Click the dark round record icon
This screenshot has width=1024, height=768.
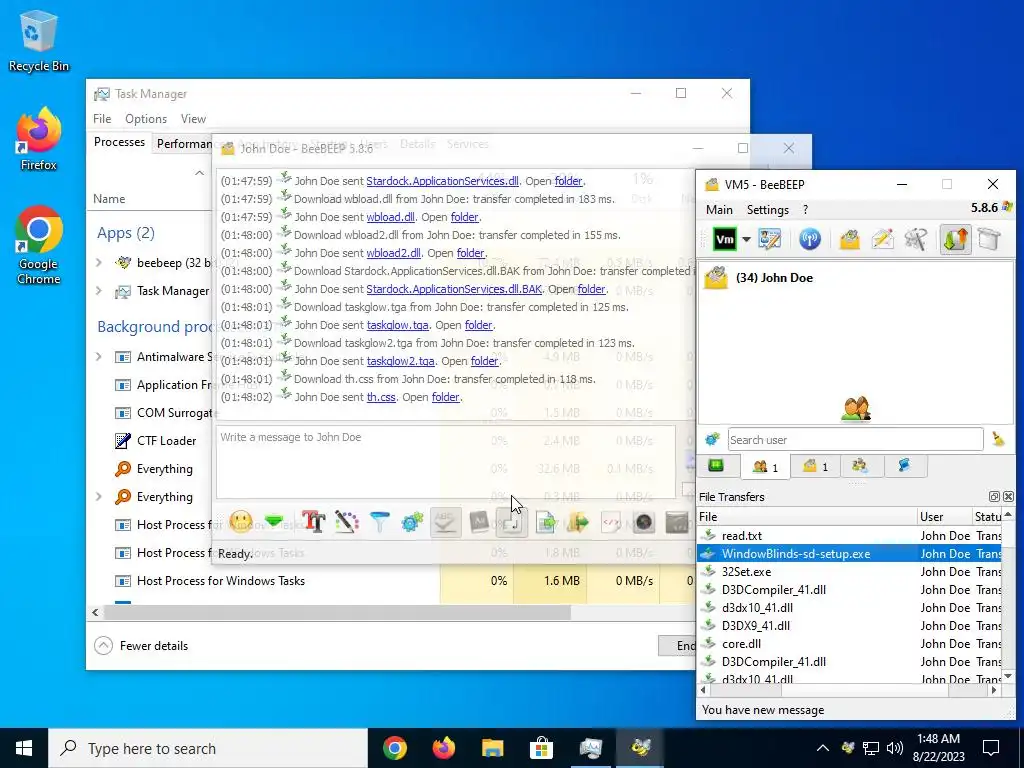644,522
